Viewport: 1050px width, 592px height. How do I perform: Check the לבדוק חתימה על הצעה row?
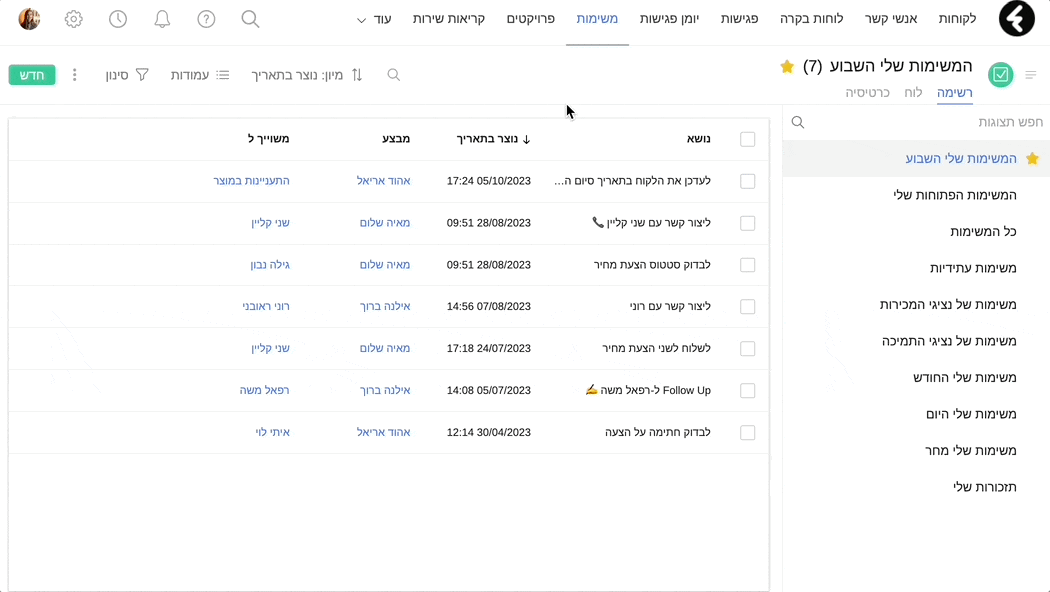[x=747, y=433]
